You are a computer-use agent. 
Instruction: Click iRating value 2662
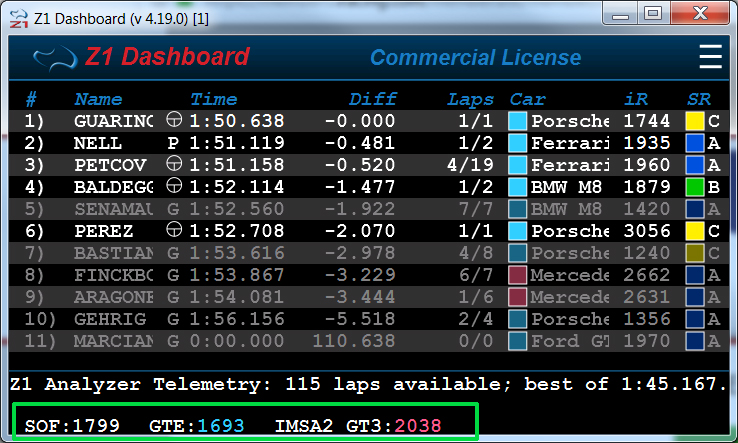tap(647, 275)
